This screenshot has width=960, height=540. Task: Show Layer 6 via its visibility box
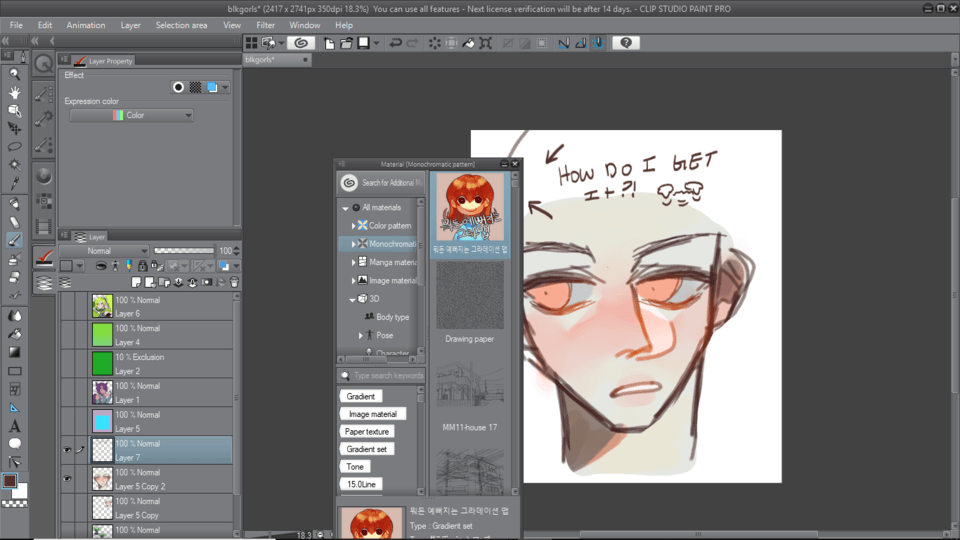point(67,306)
